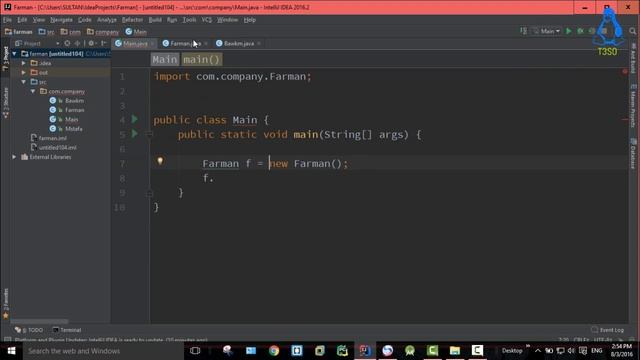Open Project panel settings gear
The width and height of the screenshot is (640, 360).
(x=92, y=43)
